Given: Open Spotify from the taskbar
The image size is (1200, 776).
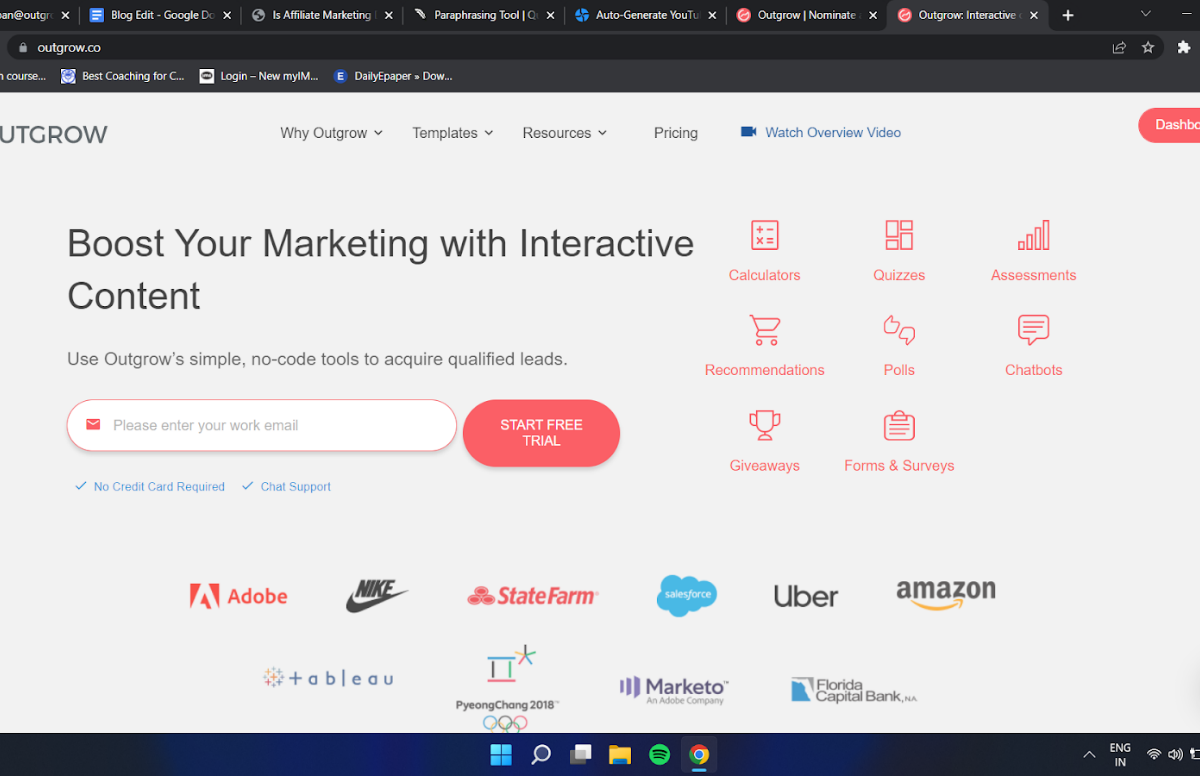Looking at the screenshot, I should [659, 755].
